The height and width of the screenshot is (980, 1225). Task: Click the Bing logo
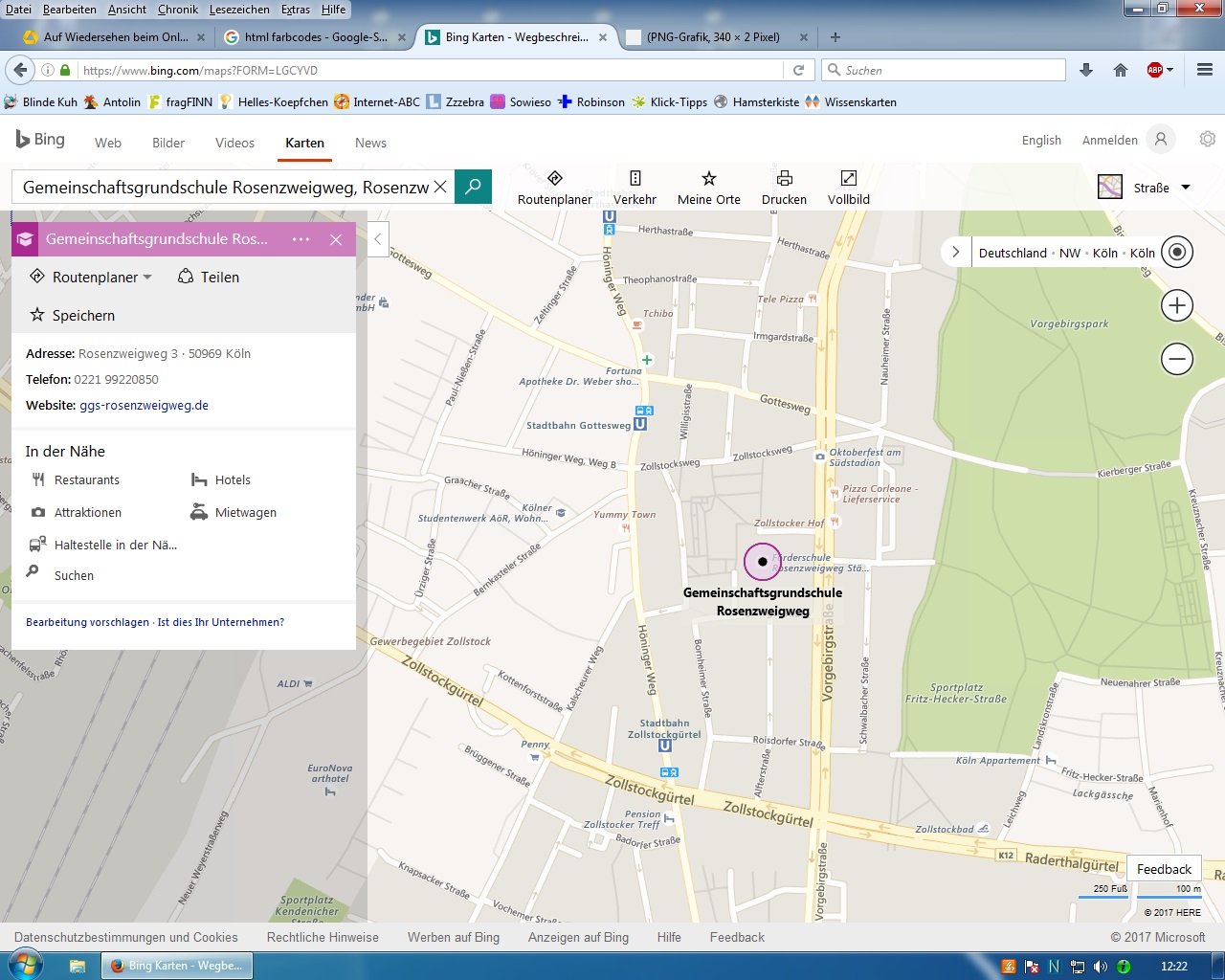click(x=40, y=140)
